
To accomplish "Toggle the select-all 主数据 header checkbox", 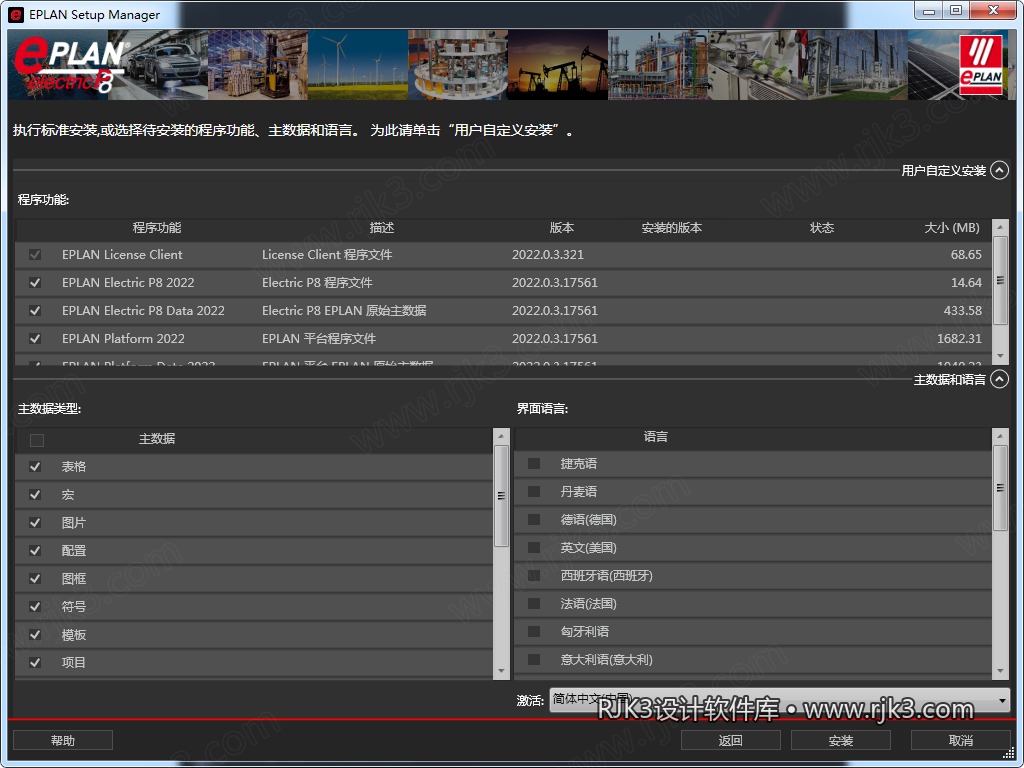I will [x=37, y=440].
